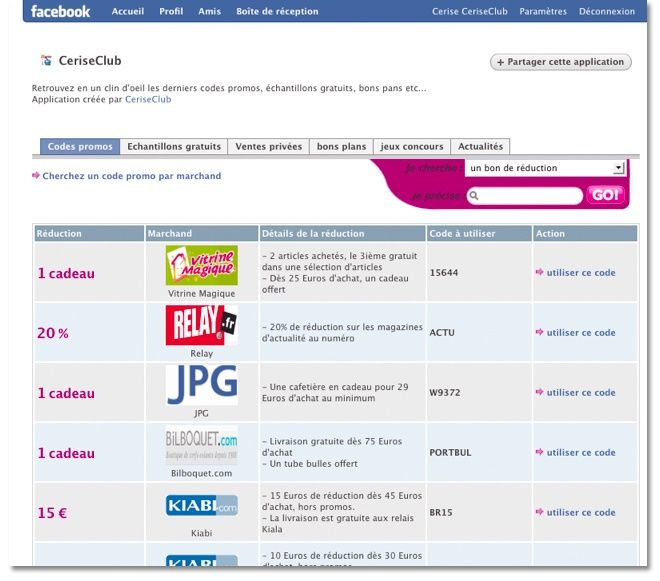Click the arrow icon in the PORTBUL row
Screen dimensions: 660x581
point(540,452)
